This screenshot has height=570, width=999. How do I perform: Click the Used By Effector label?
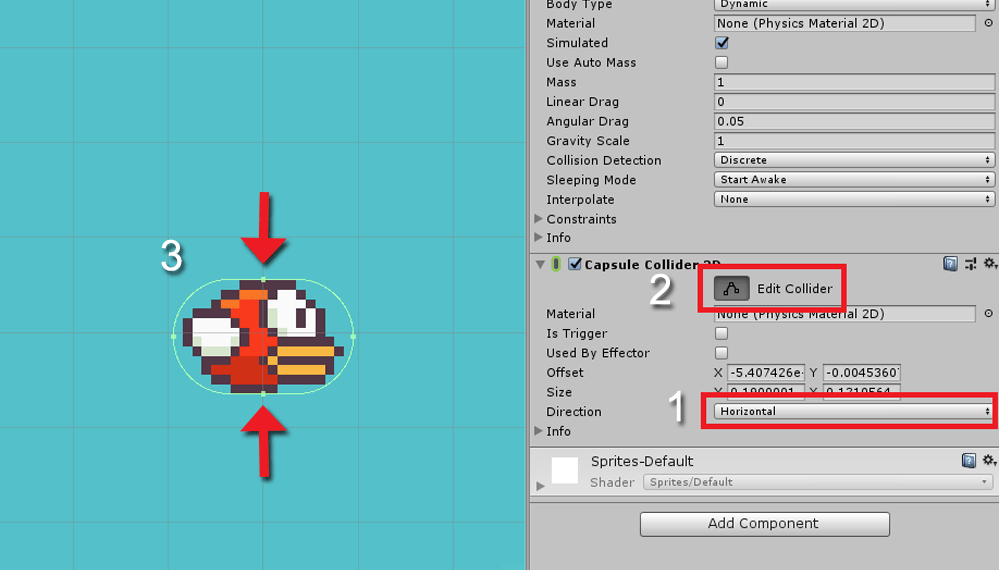pos(598,353)
